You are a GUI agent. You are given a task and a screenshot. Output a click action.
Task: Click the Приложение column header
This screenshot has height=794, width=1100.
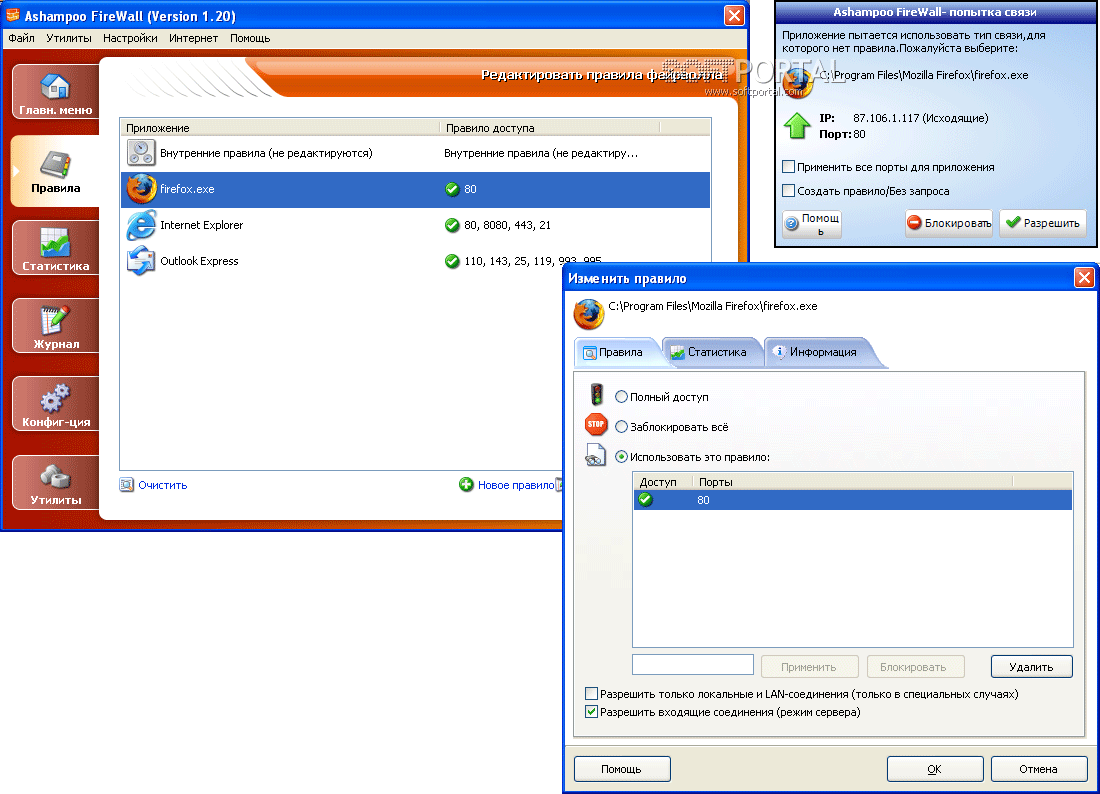pos(280,128)
